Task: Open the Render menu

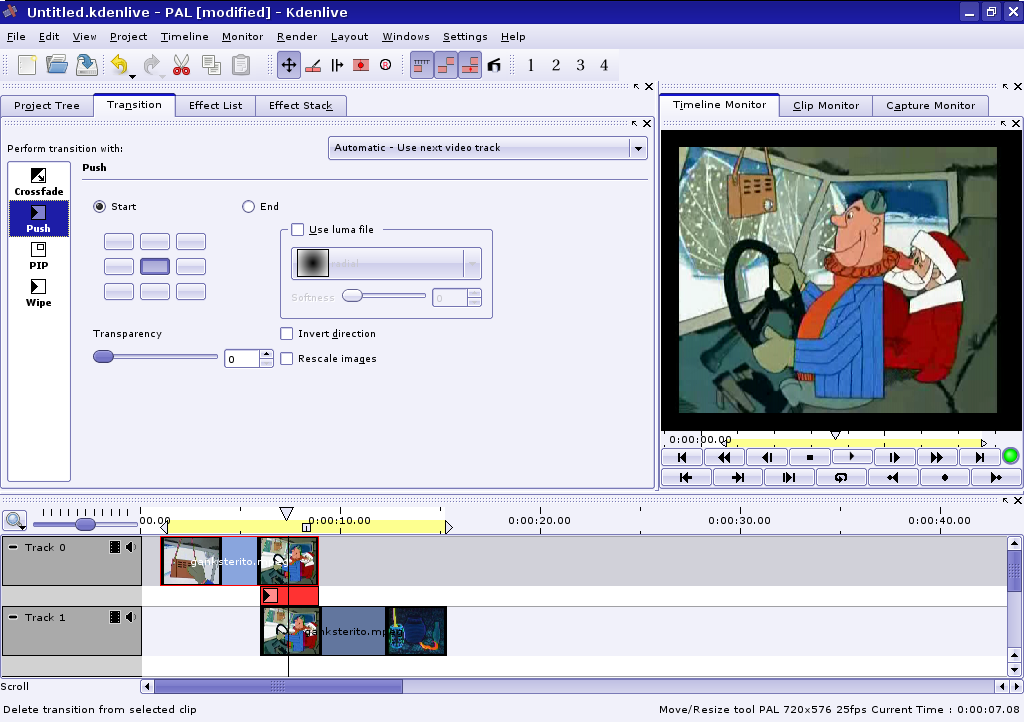Action: tap(297, 37)
